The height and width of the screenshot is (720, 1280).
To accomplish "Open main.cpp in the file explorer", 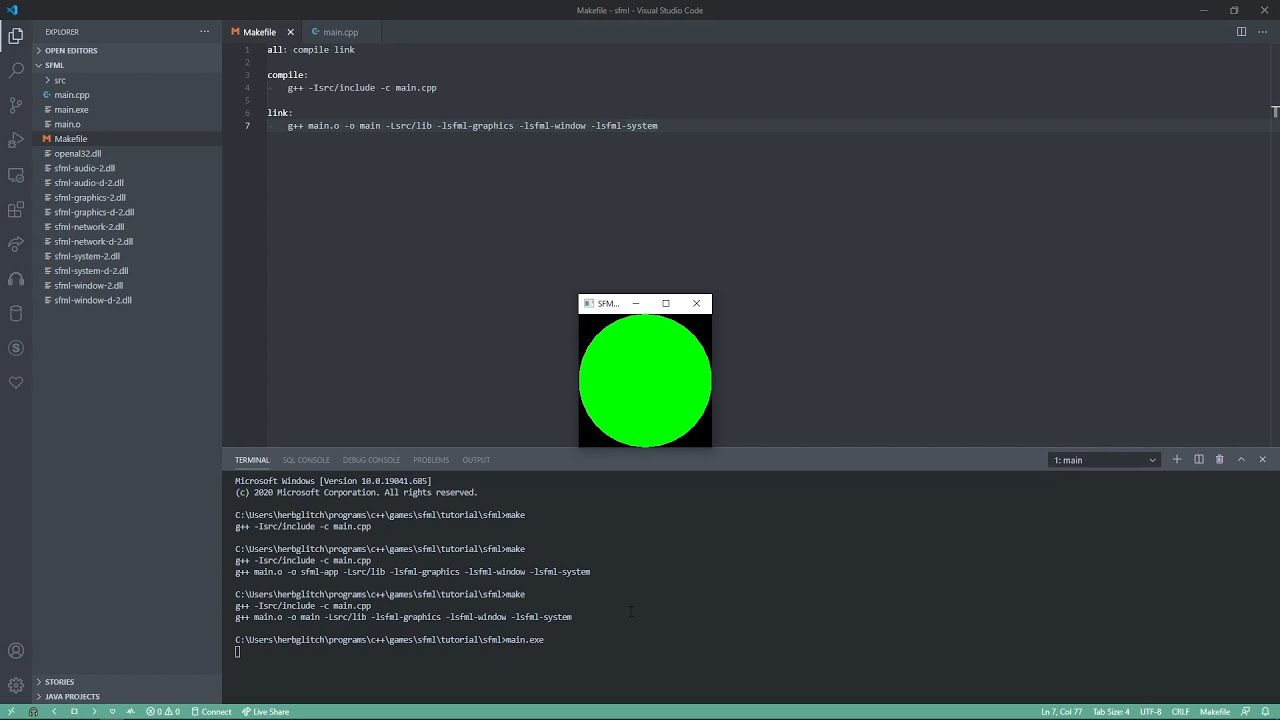I will point(127,95).
